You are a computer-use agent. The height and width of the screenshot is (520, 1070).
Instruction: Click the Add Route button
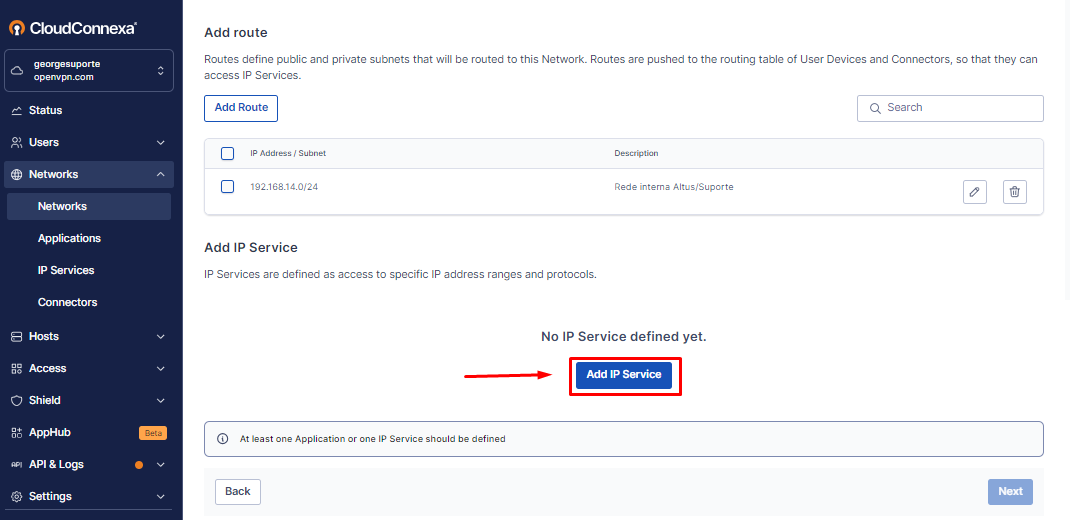tap(241, 108)
